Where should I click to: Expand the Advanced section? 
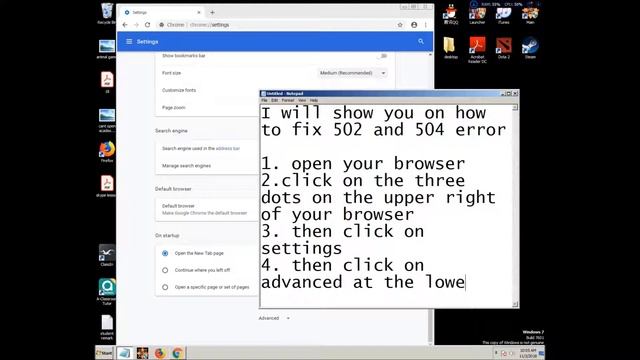pos(274,318)
